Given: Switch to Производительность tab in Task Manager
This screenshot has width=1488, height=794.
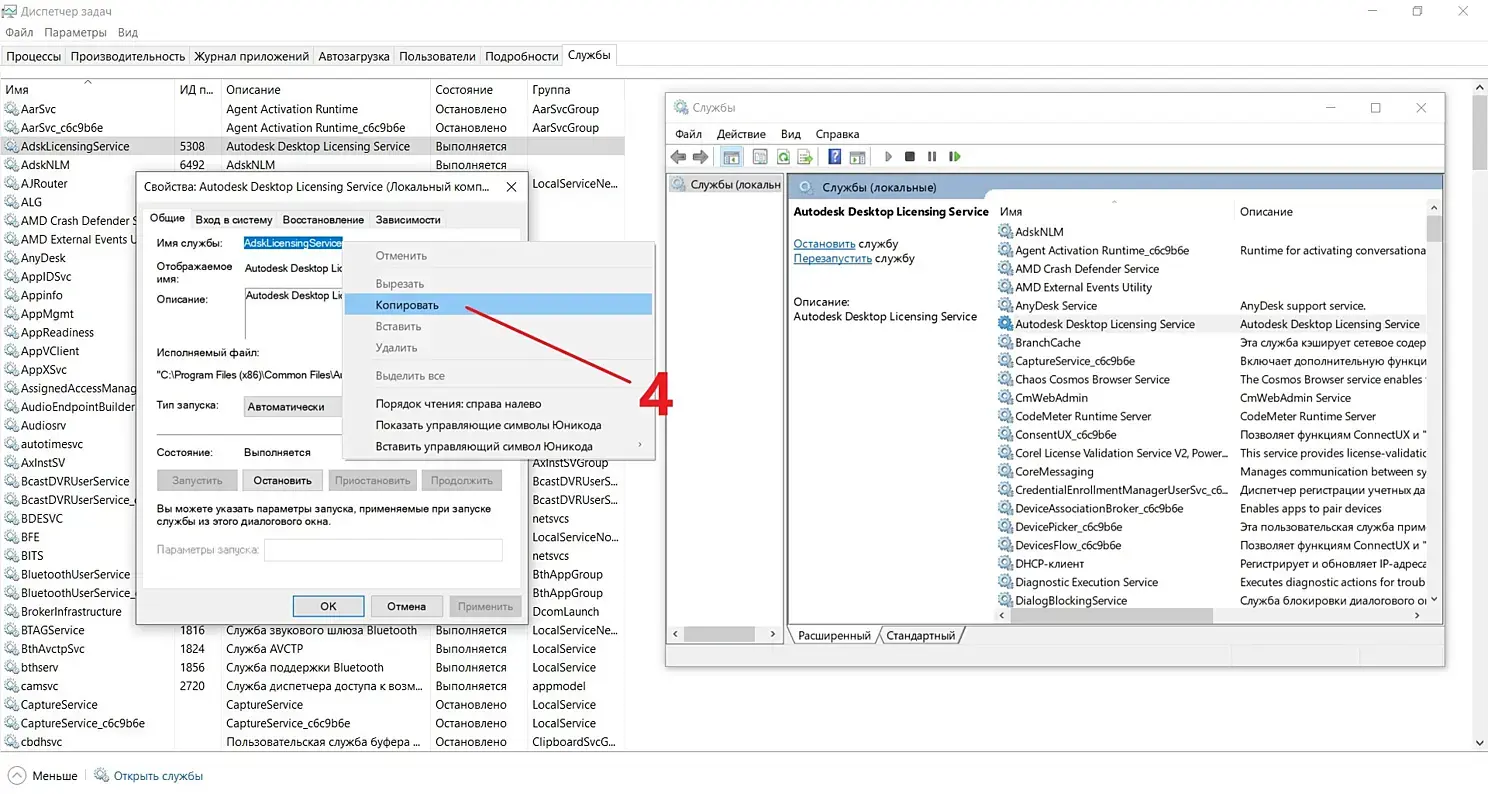Looking at the screenshot, I should point(128,56).
